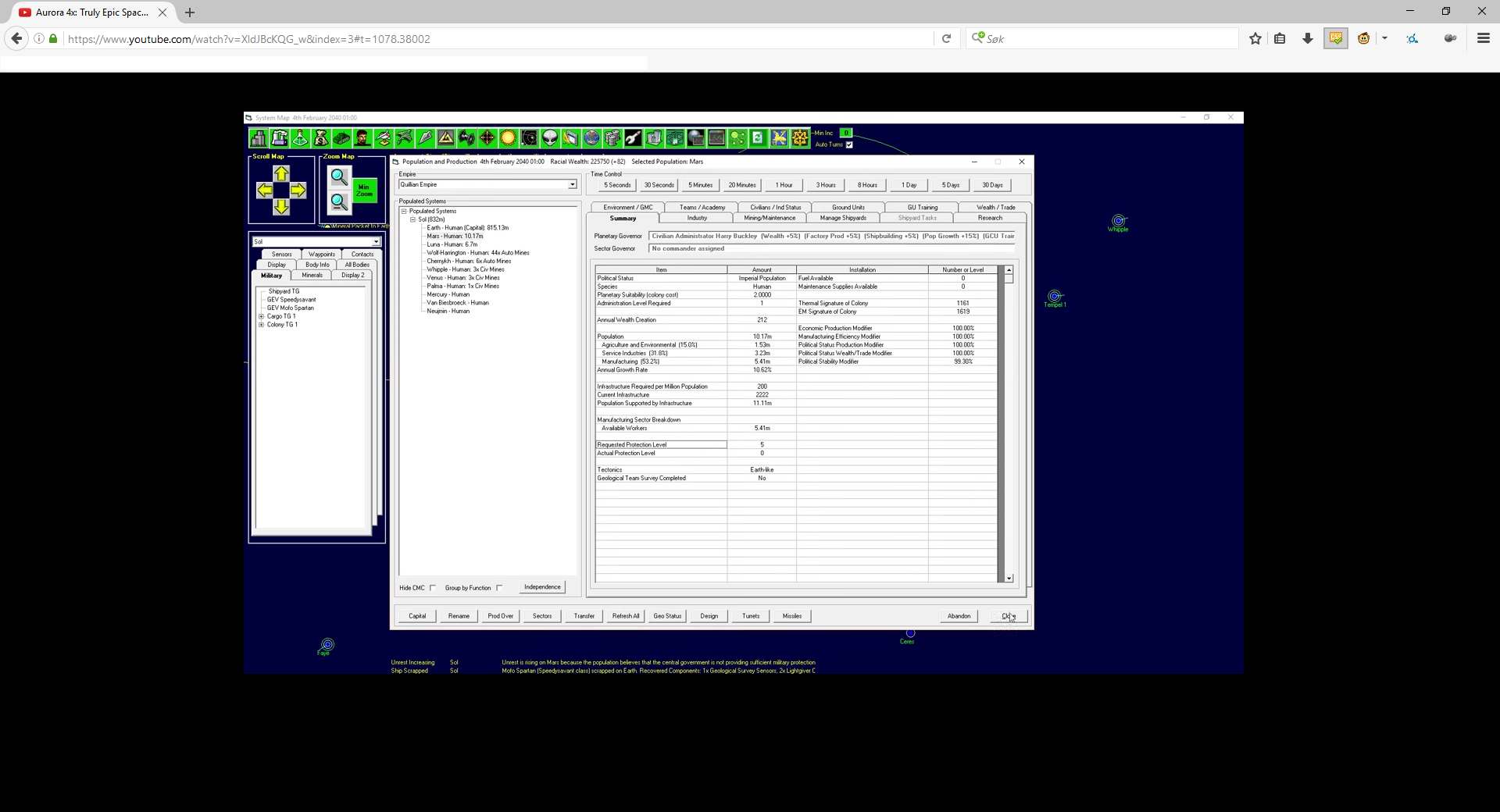Image resolution: width=1500 pixels, height=812 pixels.
Task: Click the white wrench toolbar icon
Action: tap(634, 138)
